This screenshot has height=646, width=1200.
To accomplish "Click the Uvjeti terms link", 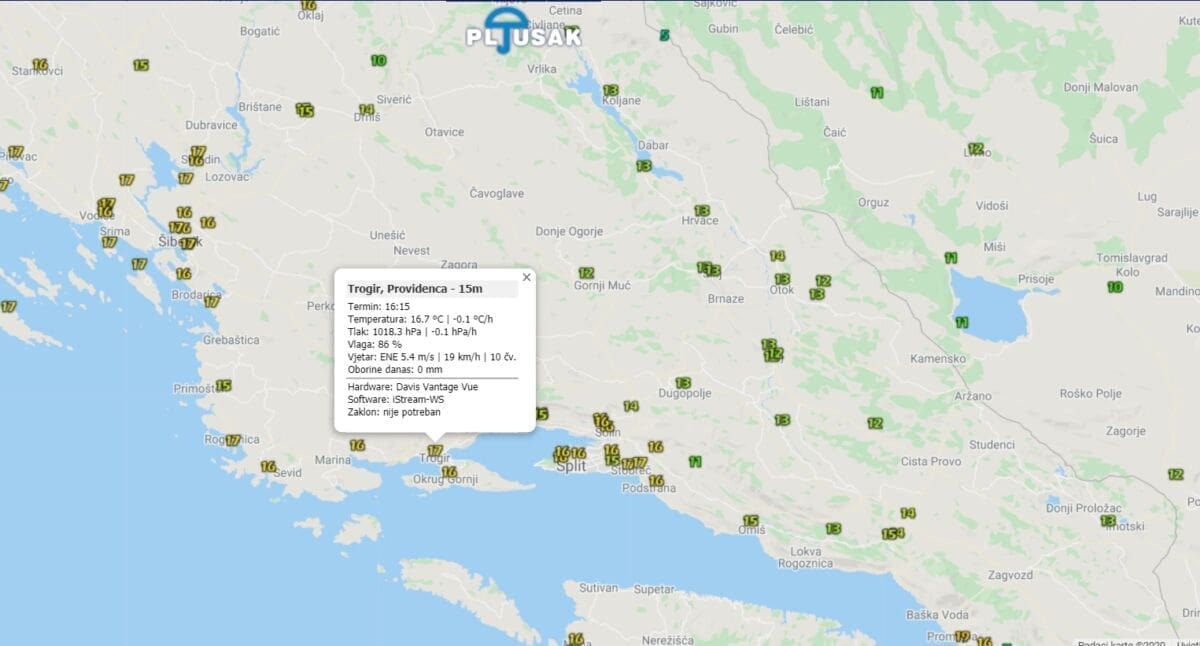I will click(x=1188, y=642).
